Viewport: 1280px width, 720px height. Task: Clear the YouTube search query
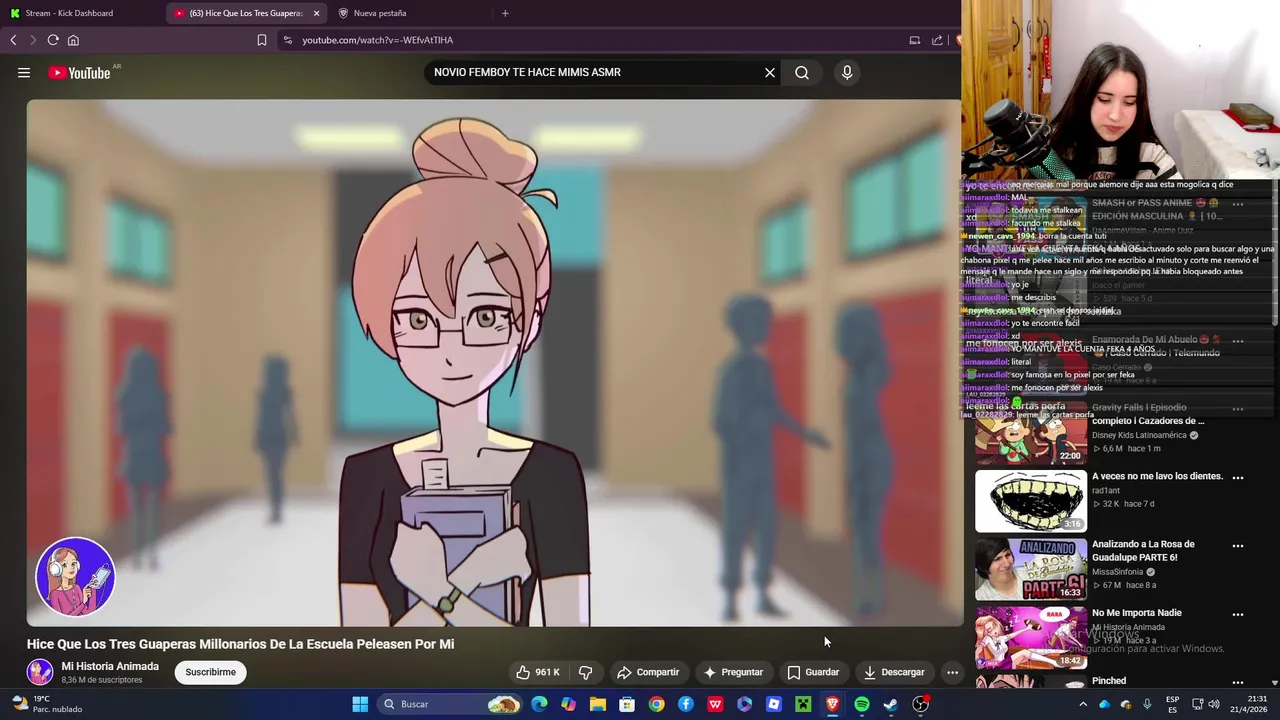tap(770, 72)
